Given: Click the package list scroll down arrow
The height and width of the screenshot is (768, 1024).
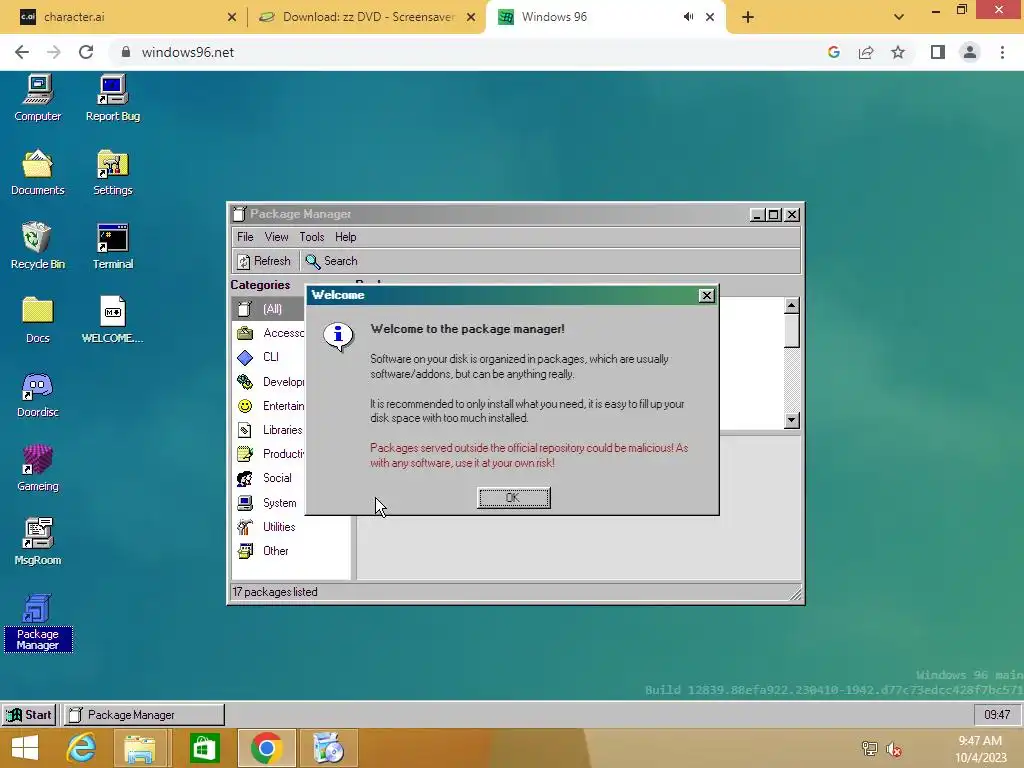Looking at the screenshot, I should coord(792,420).
